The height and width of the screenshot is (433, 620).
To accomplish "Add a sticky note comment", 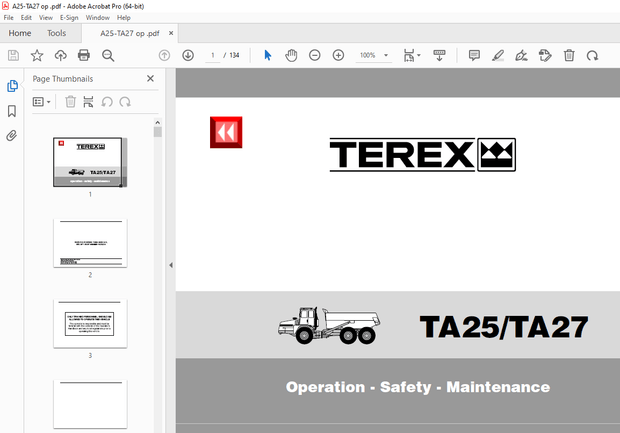I will (474, 55).
